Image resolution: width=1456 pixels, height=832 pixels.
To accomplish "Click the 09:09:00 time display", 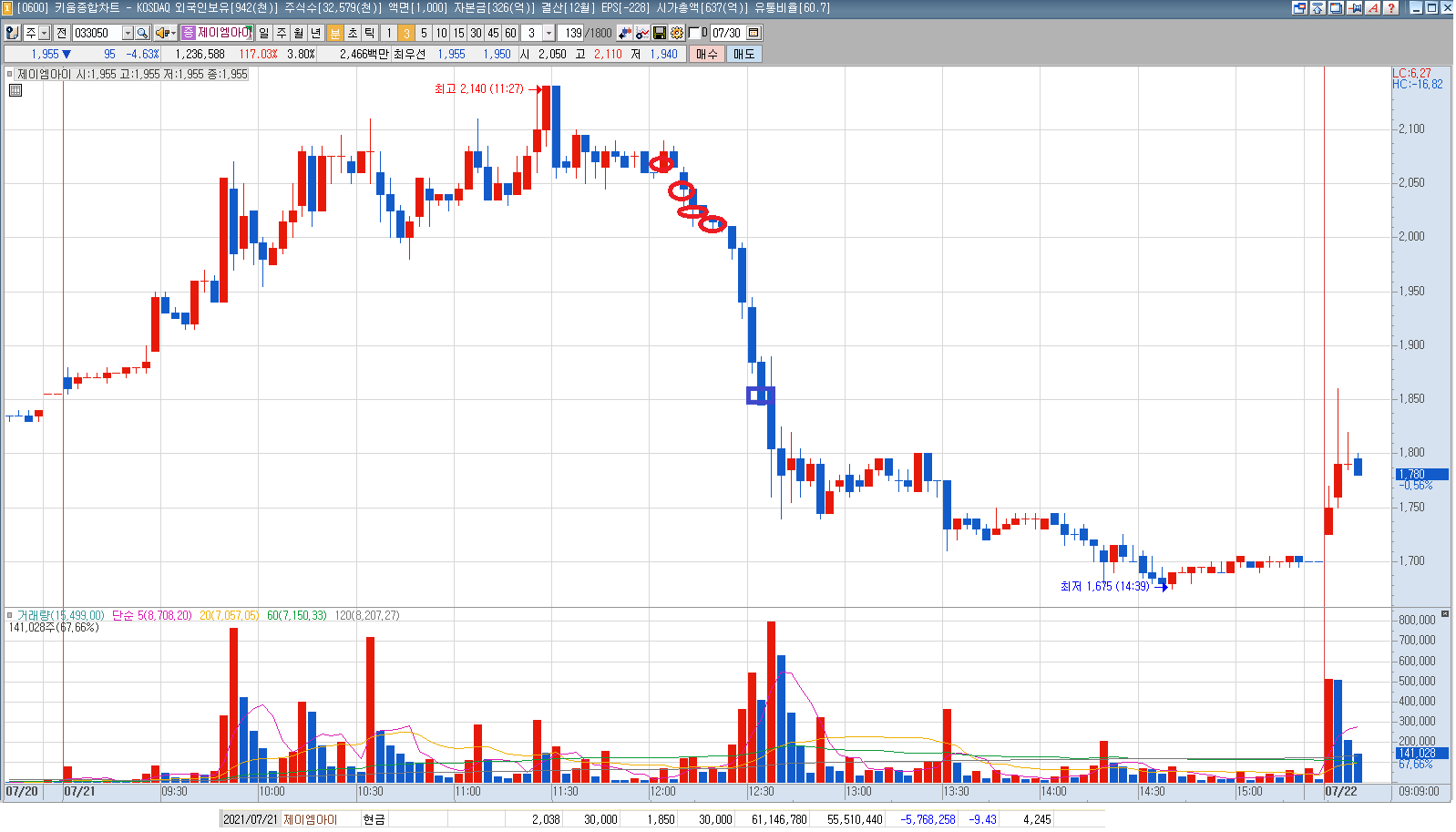I will click(x=1419, y=791).
